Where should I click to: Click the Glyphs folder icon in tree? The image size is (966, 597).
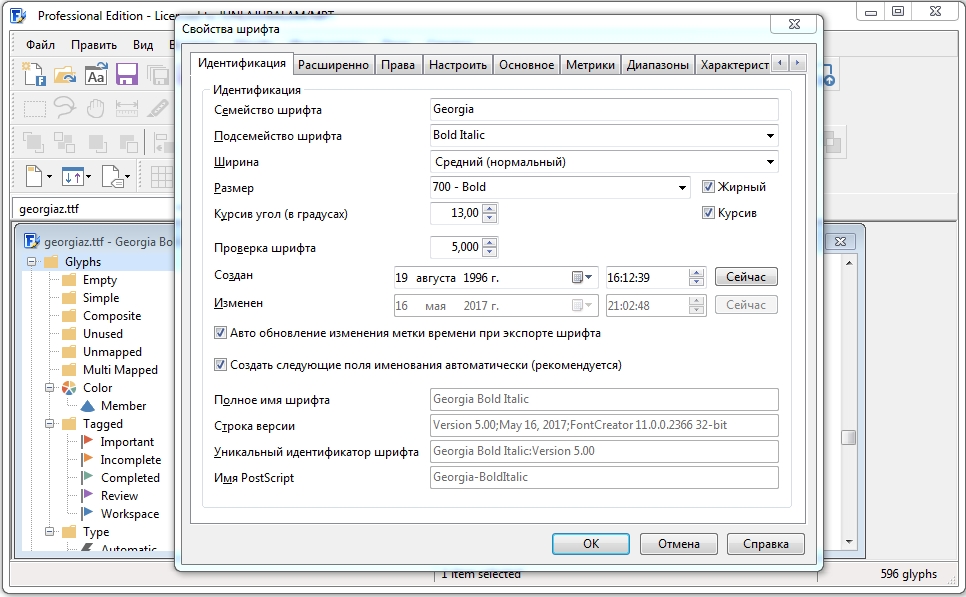coord(51,261)
